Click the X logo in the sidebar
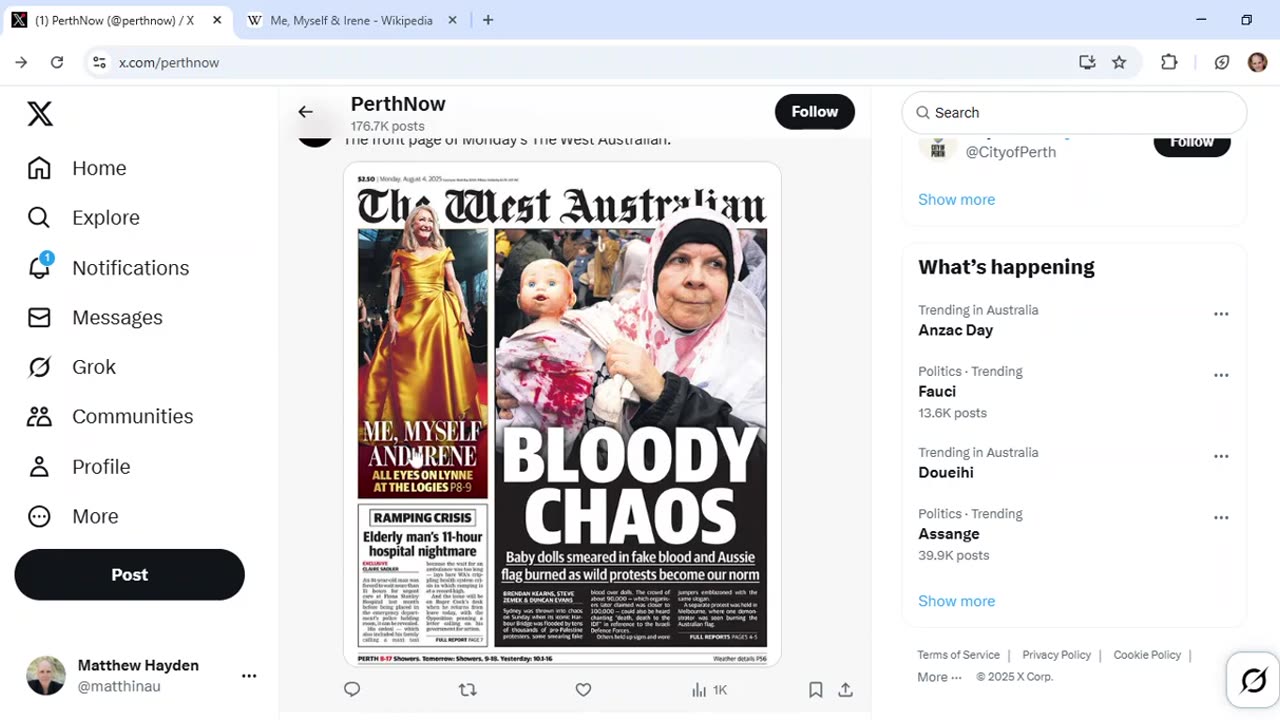The width and height of the screenshot is (1280, 720). pos(40,114)
